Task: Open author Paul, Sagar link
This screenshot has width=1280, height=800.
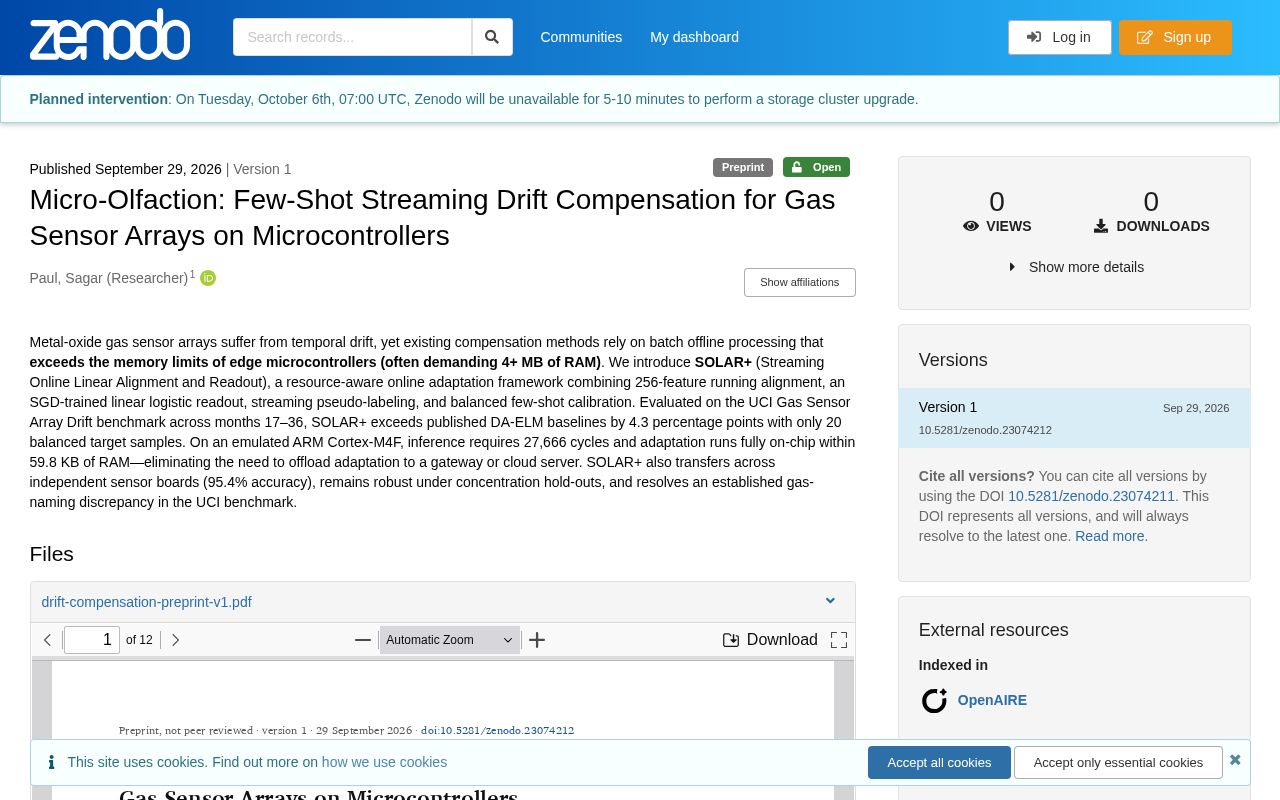Action: [x=109, y=278]
